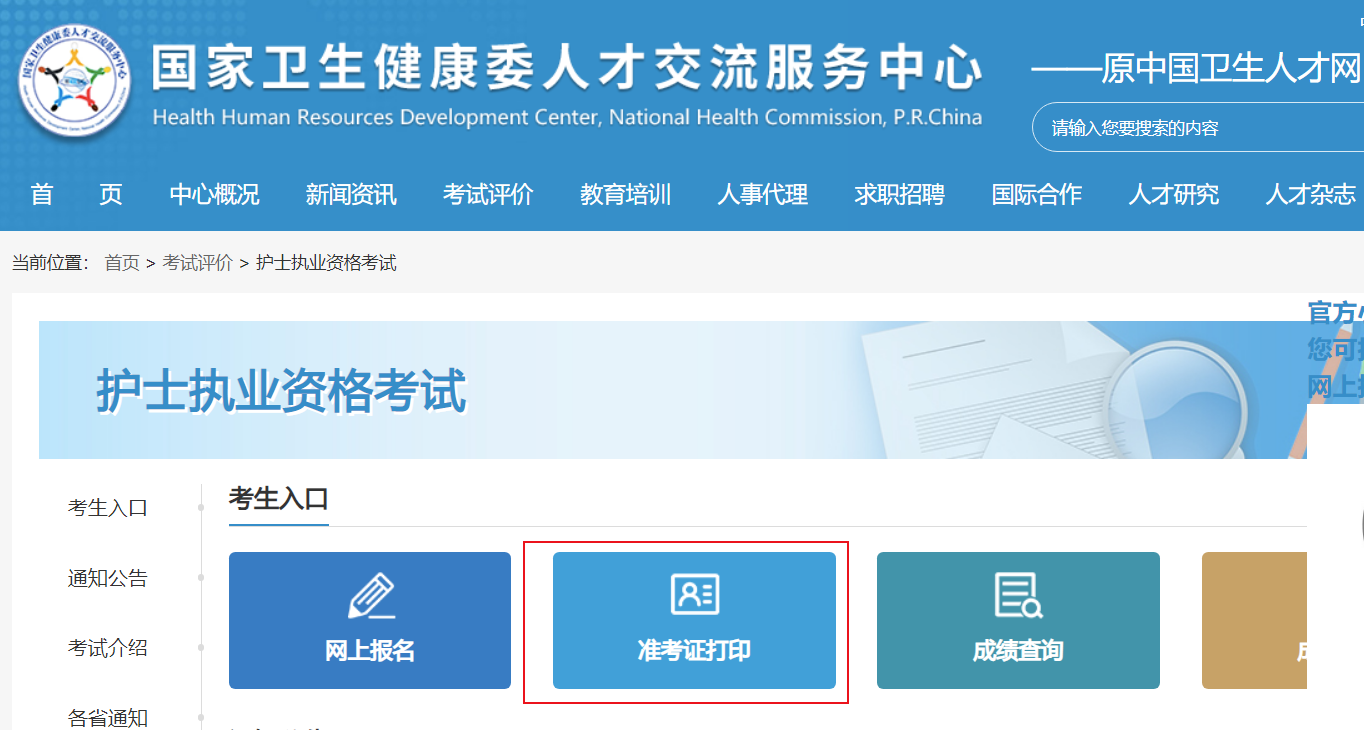
Task: Click the document search icon for 成绩查询
Action: pyautogui.click(x=1018, y=595)
